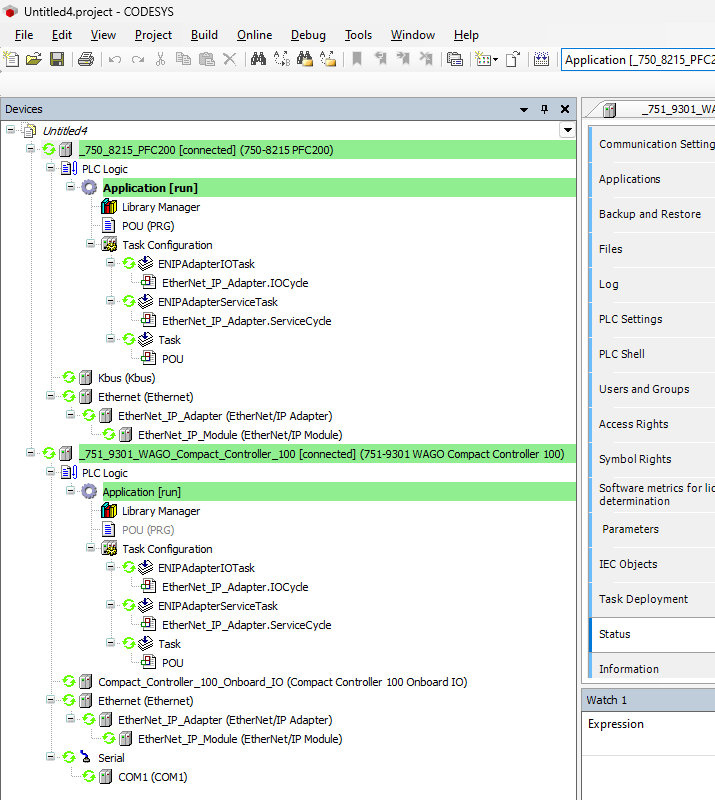Collapse the Serial node

point(50,756)
